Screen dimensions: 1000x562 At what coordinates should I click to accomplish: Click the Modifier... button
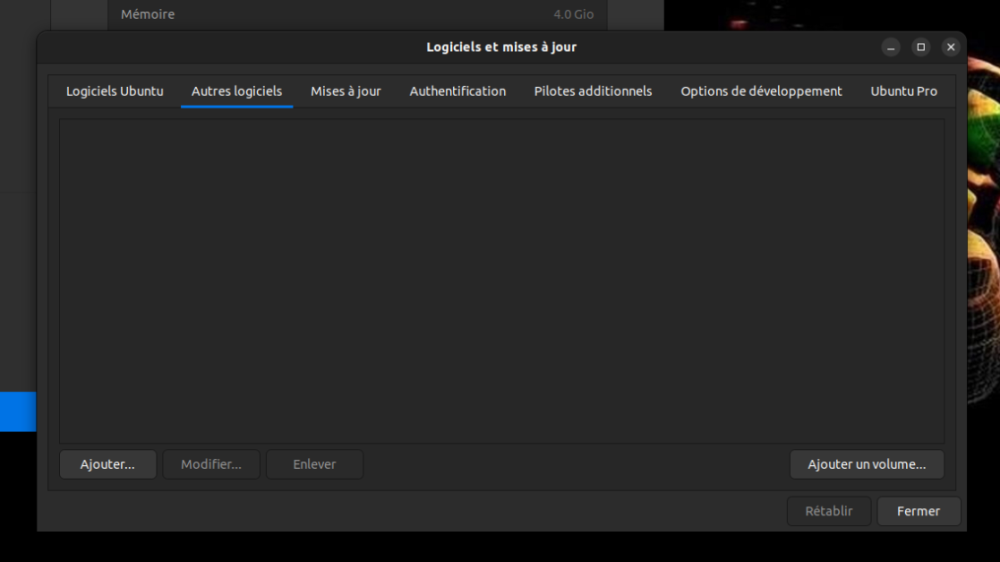pos(211,464)
